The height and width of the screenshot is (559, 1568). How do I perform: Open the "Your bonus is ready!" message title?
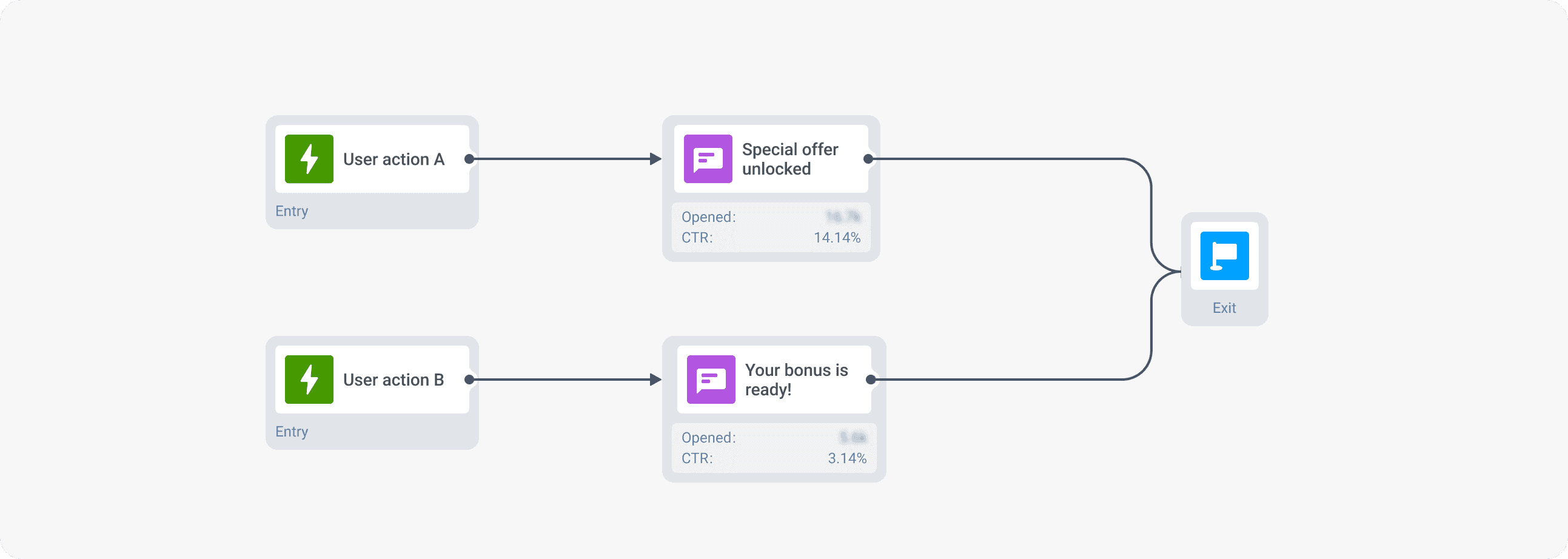pyautogui.click(x=796, y=380)
